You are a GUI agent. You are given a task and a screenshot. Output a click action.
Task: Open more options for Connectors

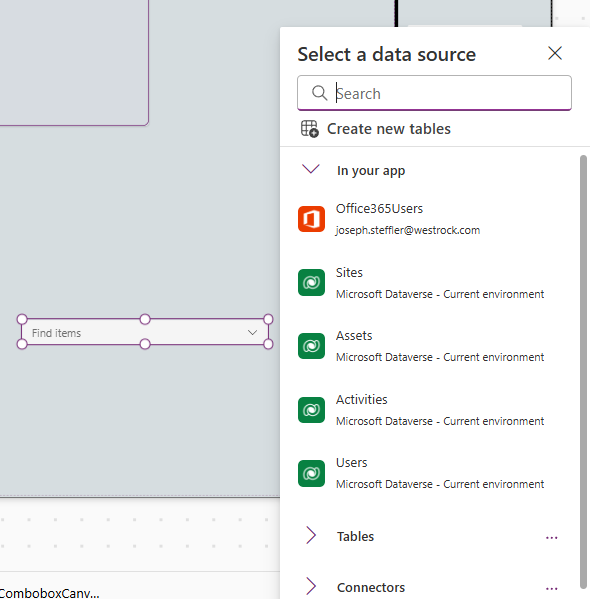coord(551,589)
